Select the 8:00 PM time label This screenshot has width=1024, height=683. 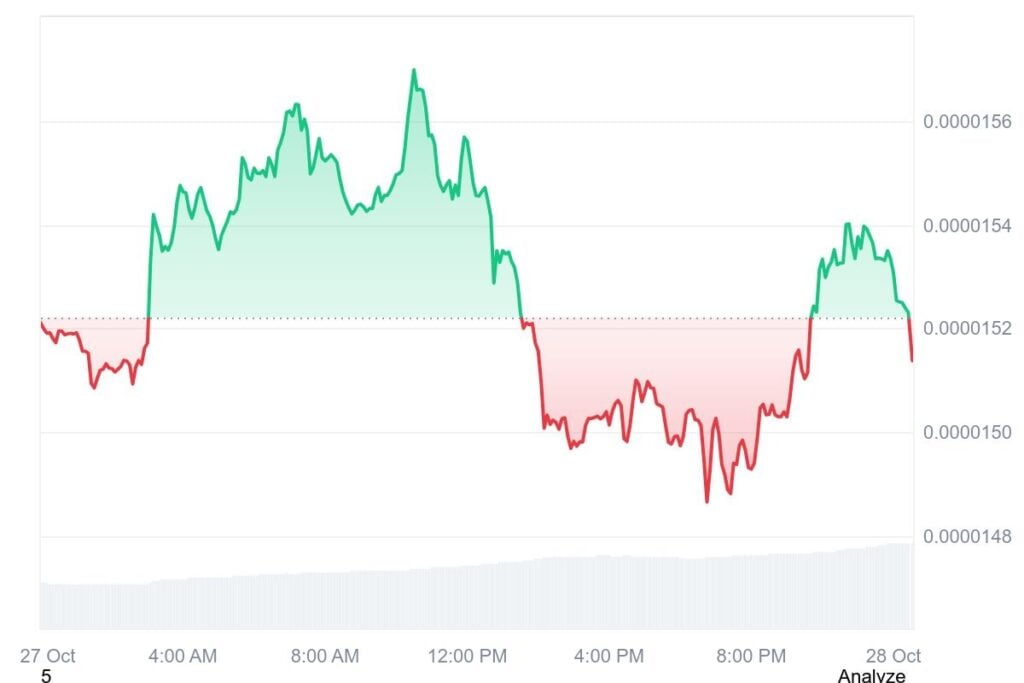751,656
